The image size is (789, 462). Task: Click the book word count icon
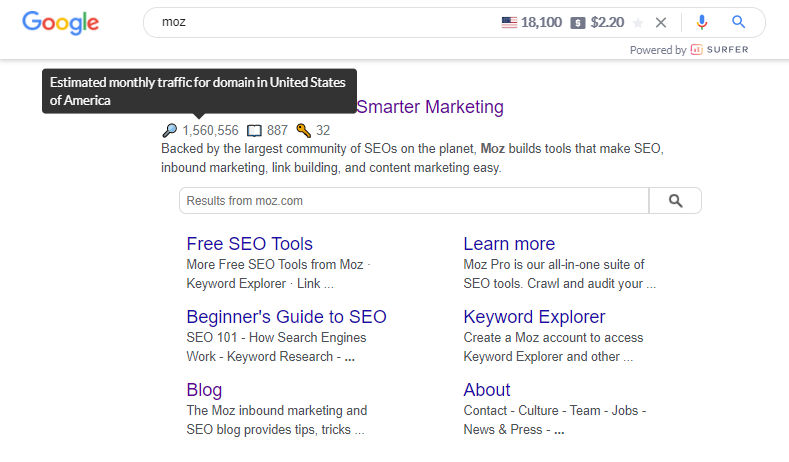pyautogui.click(x=254, y=131)
